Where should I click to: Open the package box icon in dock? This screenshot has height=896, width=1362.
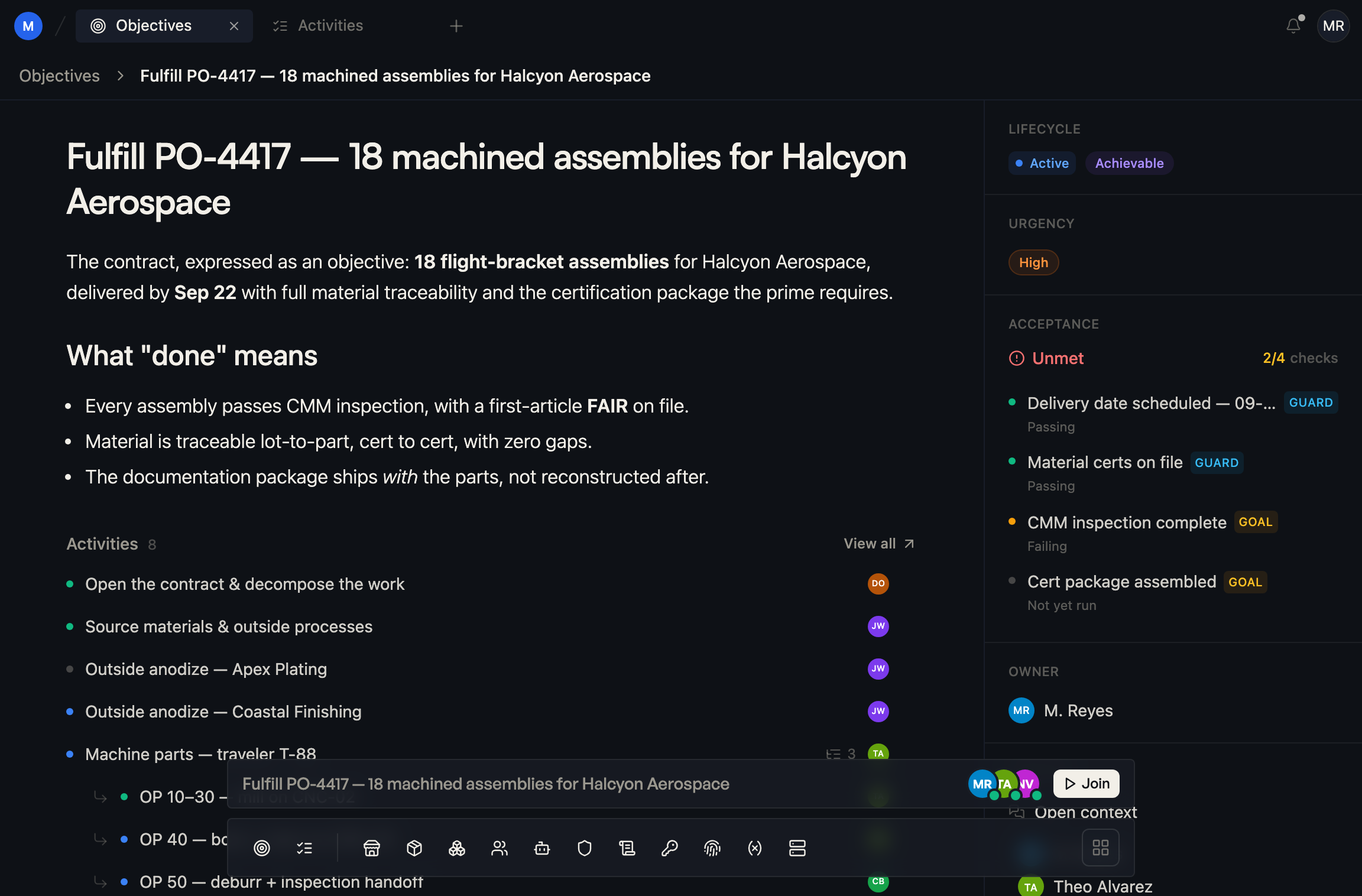(x=414, y=848)
